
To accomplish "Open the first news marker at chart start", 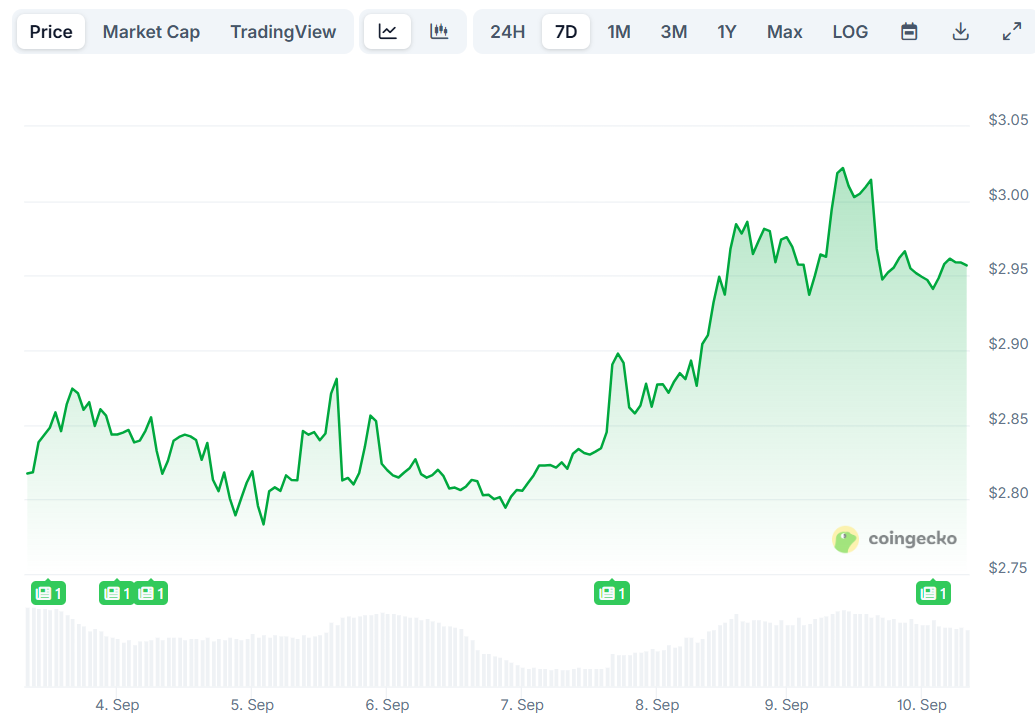I will (48, 593).
